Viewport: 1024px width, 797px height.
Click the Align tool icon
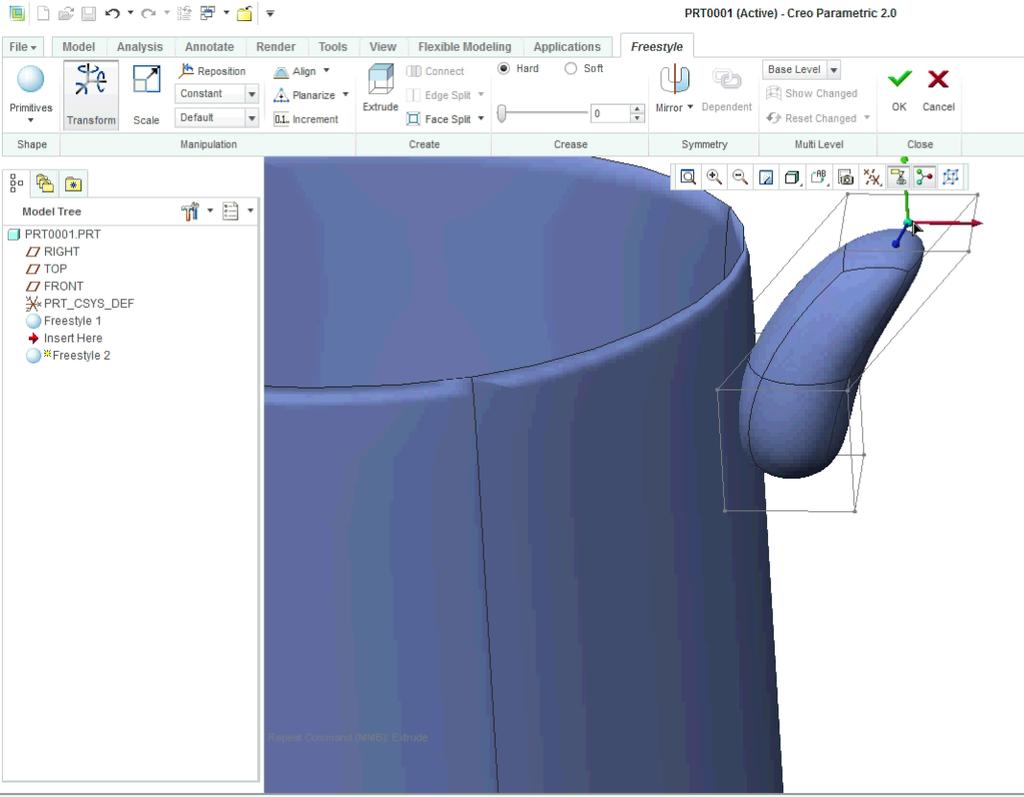coord(281,71)
